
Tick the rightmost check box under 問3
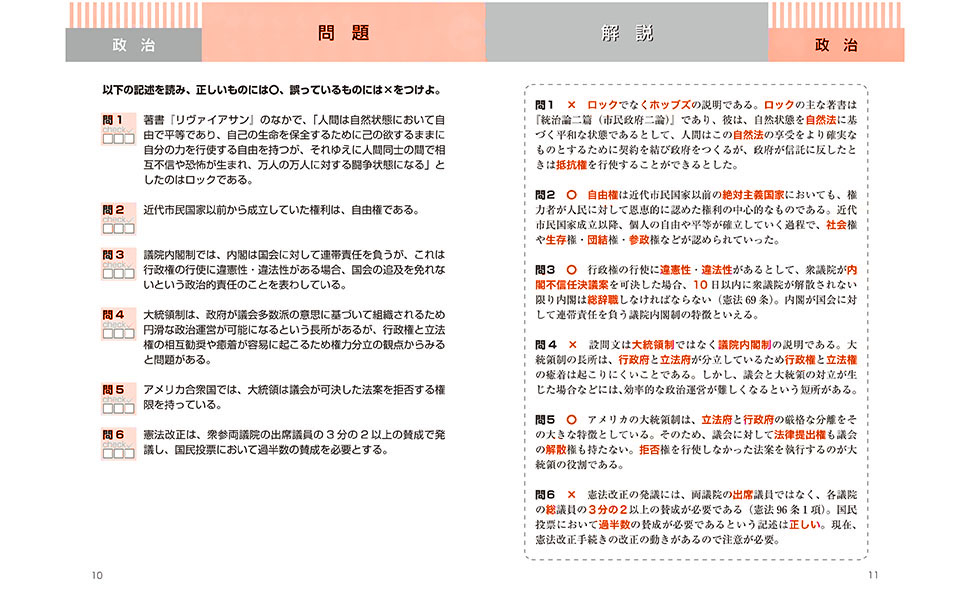click(x=129, y=273)
